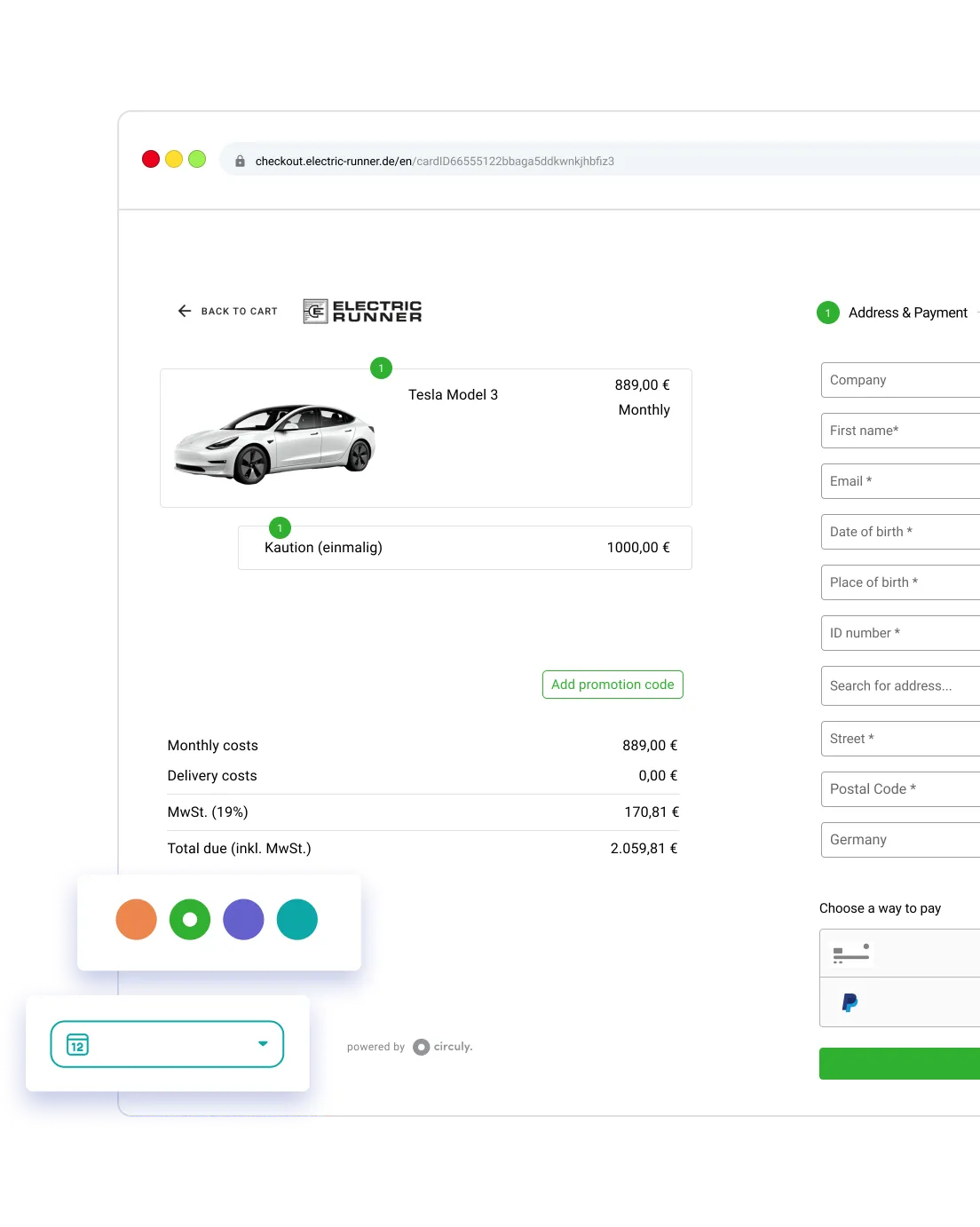
Task: Click the First name input field
Action: click(900, 431)
